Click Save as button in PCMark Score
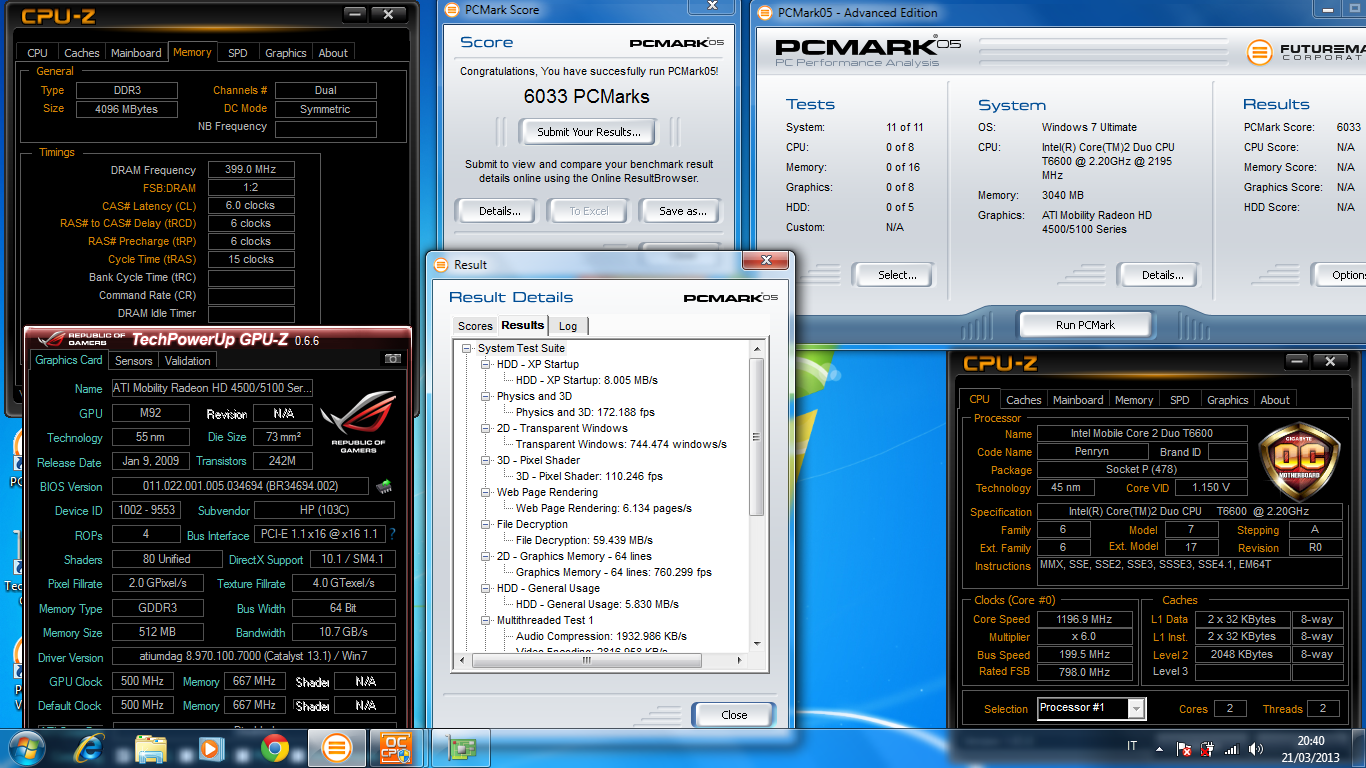 [683, 211]
